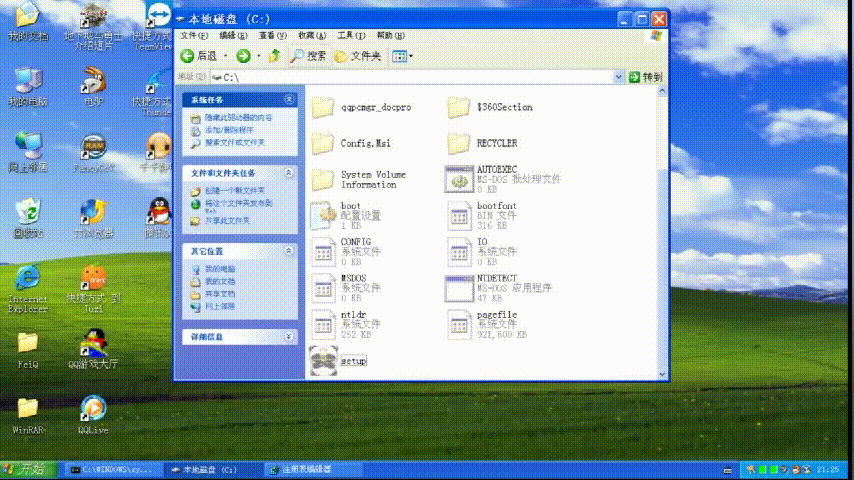The image size is (854, 480).
Task: Collapse the File and Folder Tasks panel
Action: tap(289, 173)
